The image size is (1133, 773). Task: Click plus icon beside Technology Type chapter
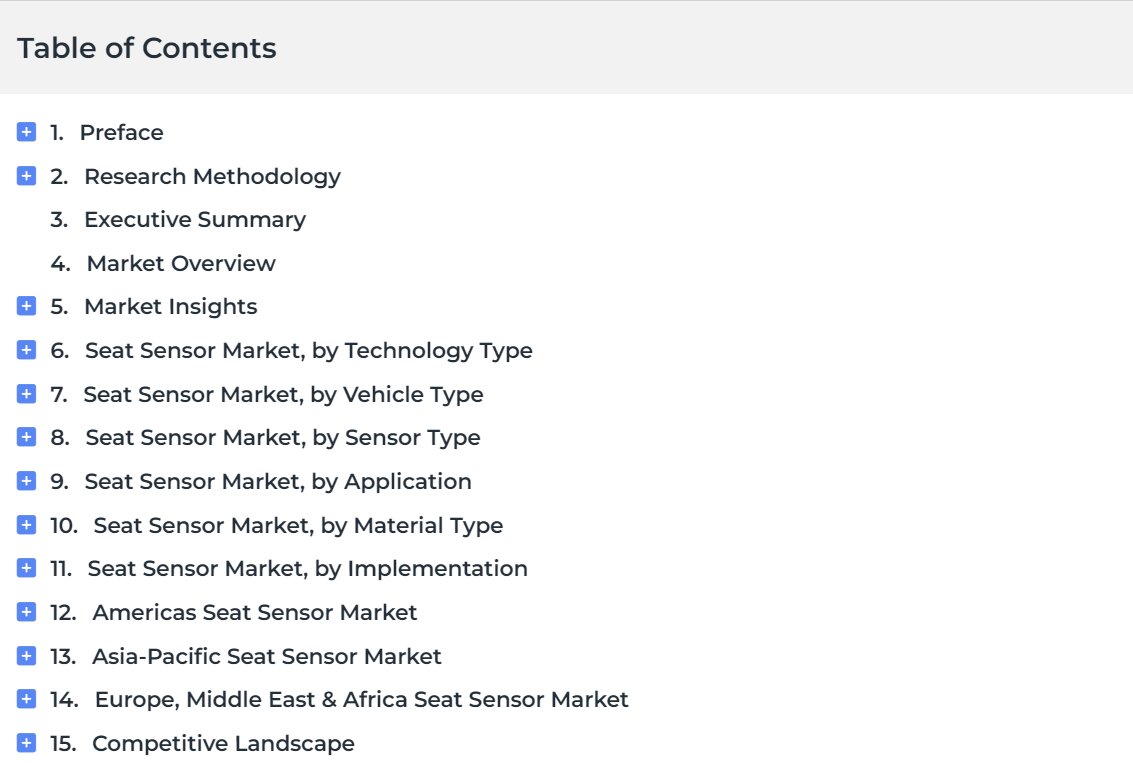(x=27, y=350)
